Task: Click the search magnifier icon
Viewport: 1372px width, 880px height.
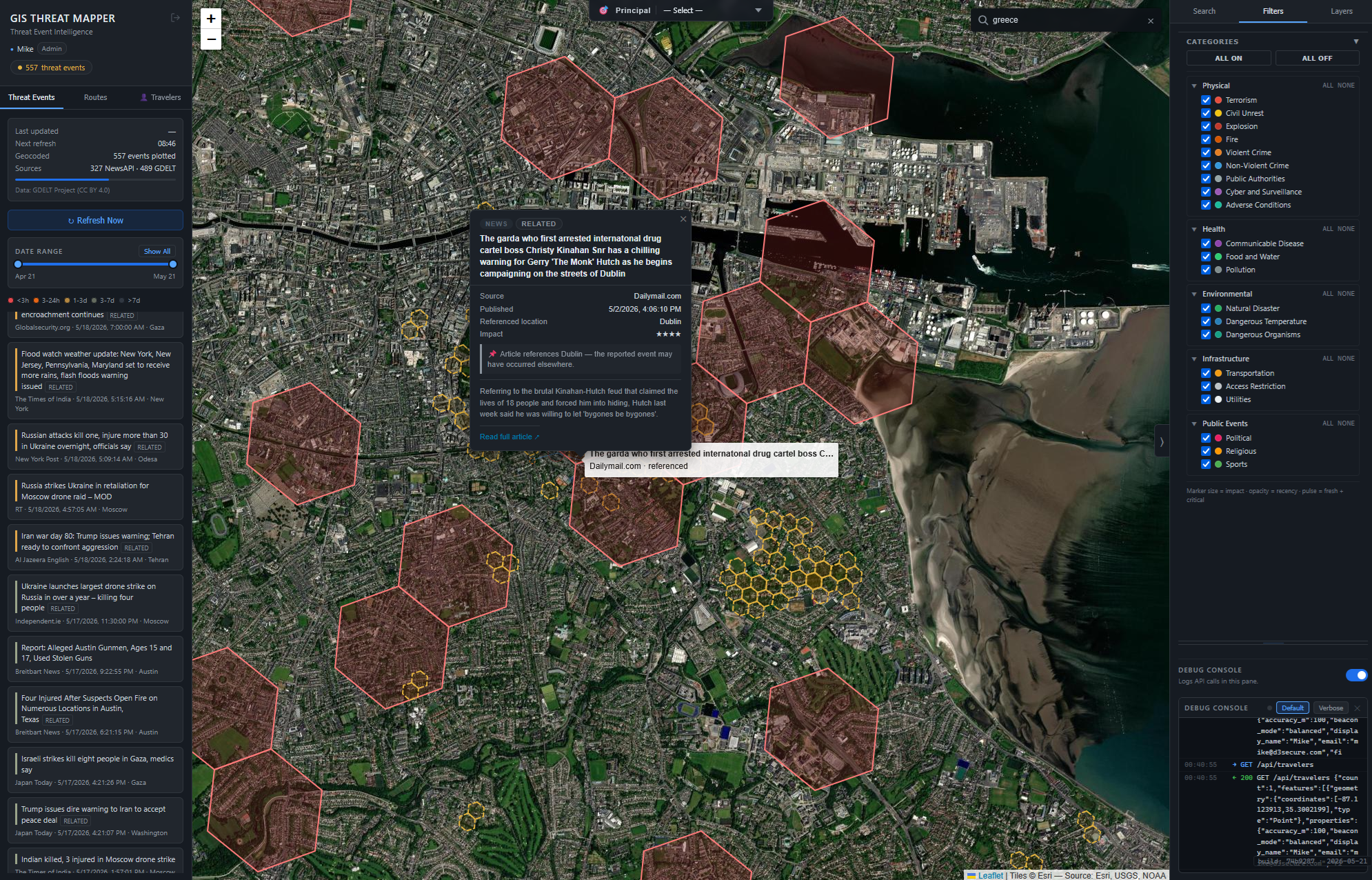Action: [x=983, y=20]
